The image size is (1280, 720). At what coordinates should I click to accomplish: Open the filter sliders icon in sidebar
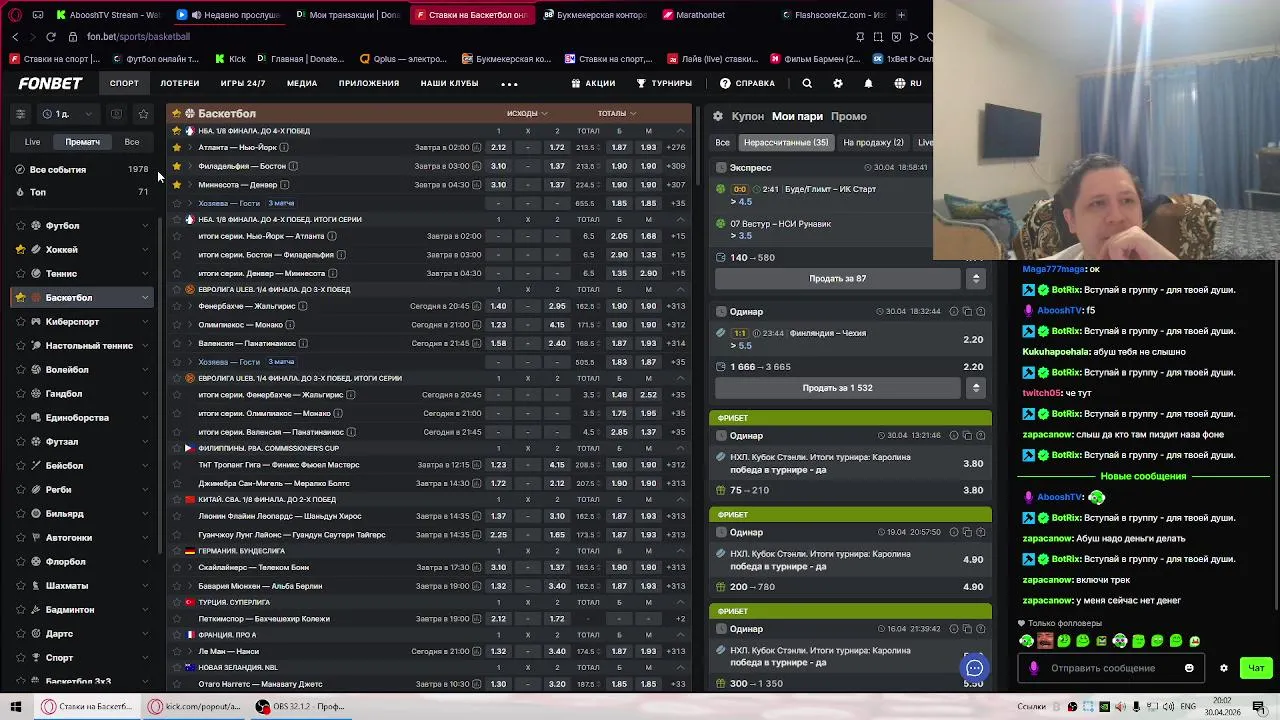point(20,114)
